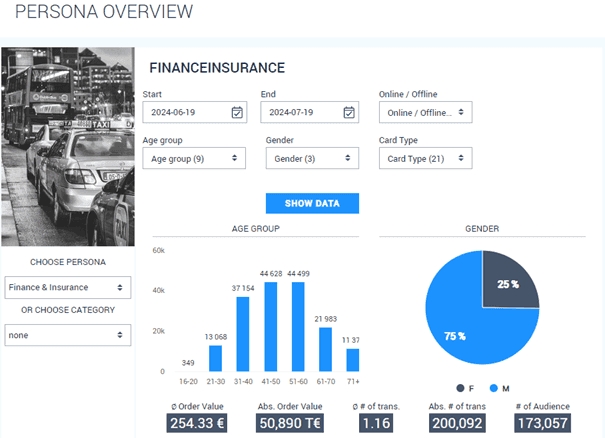605x438 pixels.
Task: Open the Start date calendar icon
Action: [x=237, y=112]
